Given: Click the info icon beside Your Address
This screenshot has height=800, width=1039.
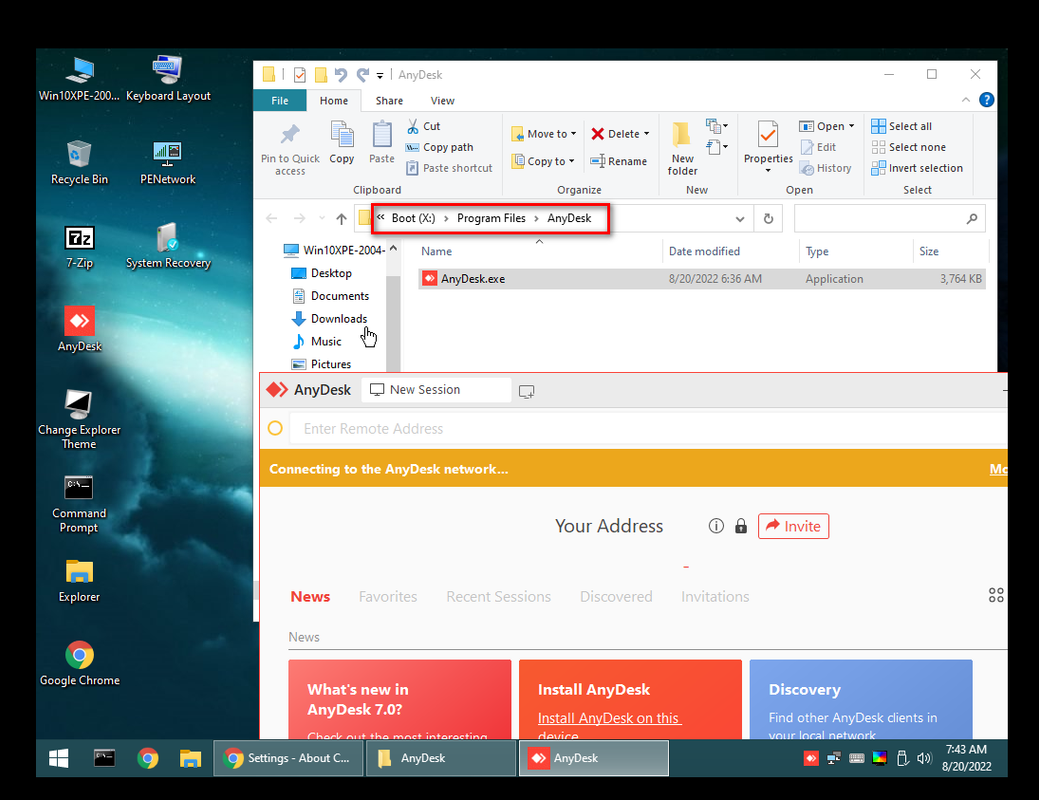Looking at the screenshot, I should (x=716, y=526).
